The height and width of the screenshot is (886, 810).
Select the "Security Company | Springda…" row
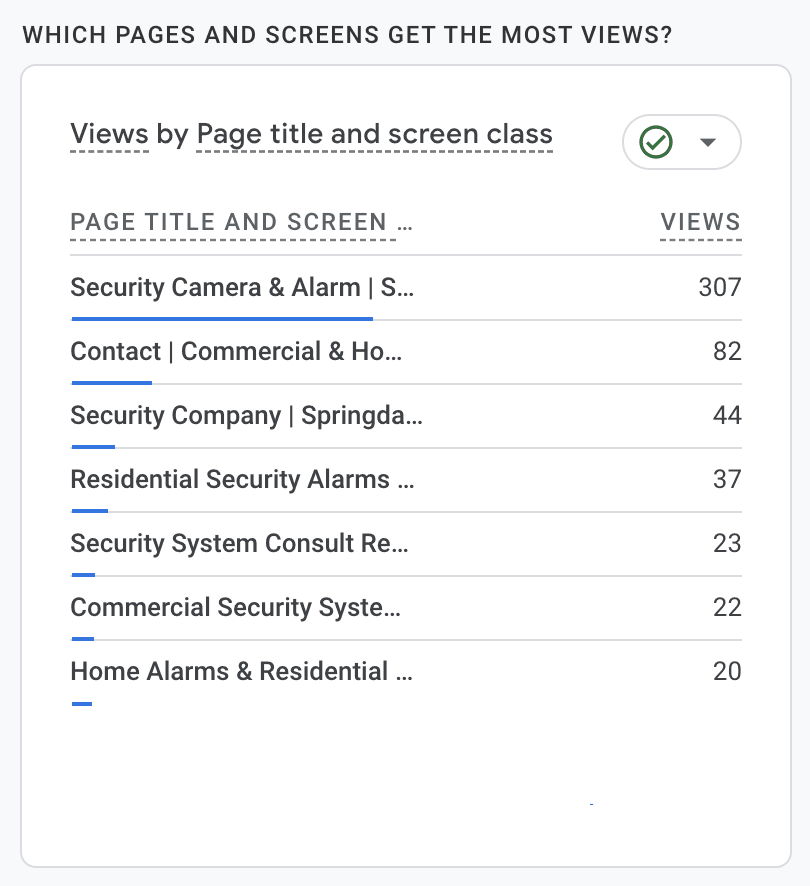click(246, 416)
